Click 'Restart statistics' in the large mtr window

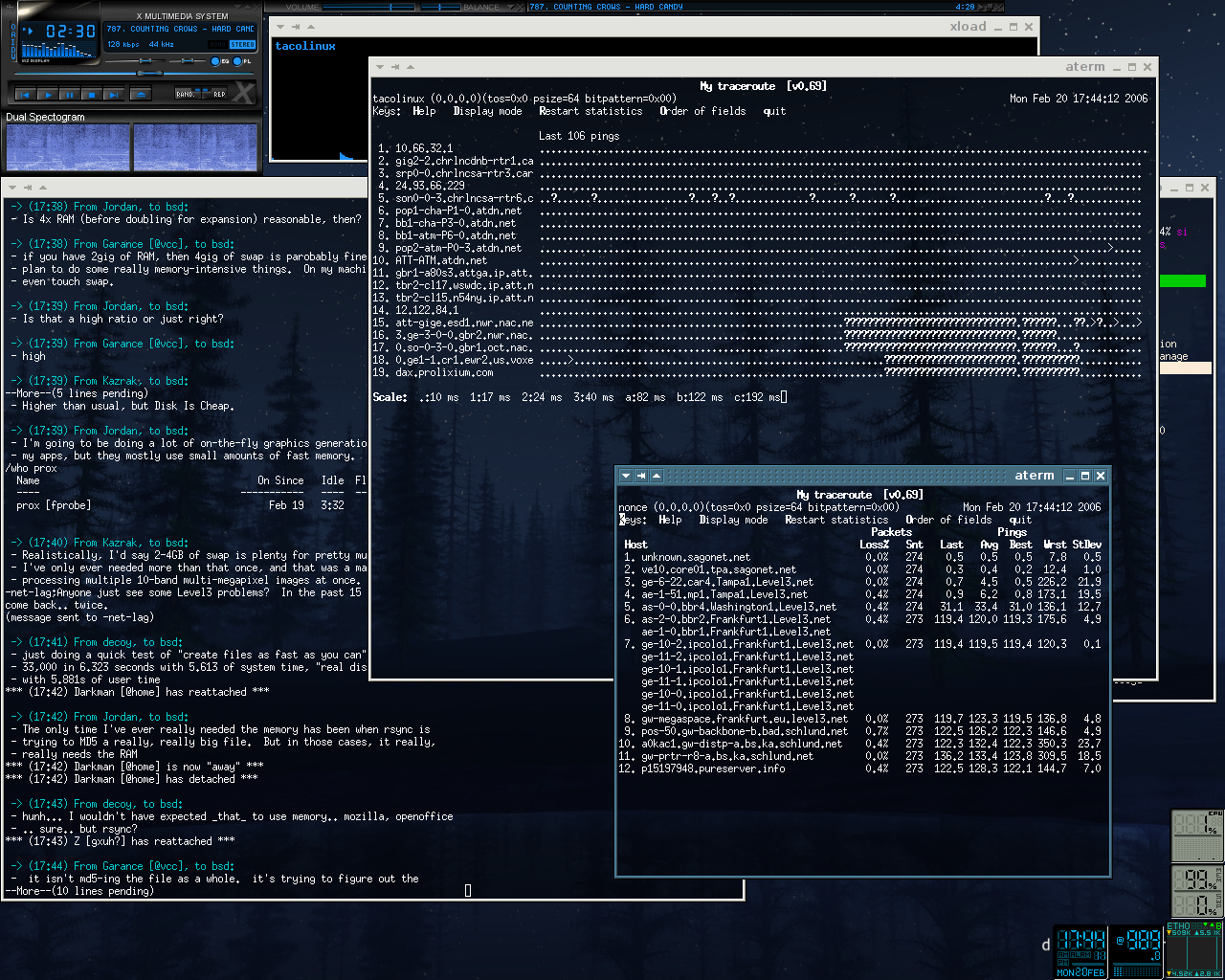click(590, 111)
